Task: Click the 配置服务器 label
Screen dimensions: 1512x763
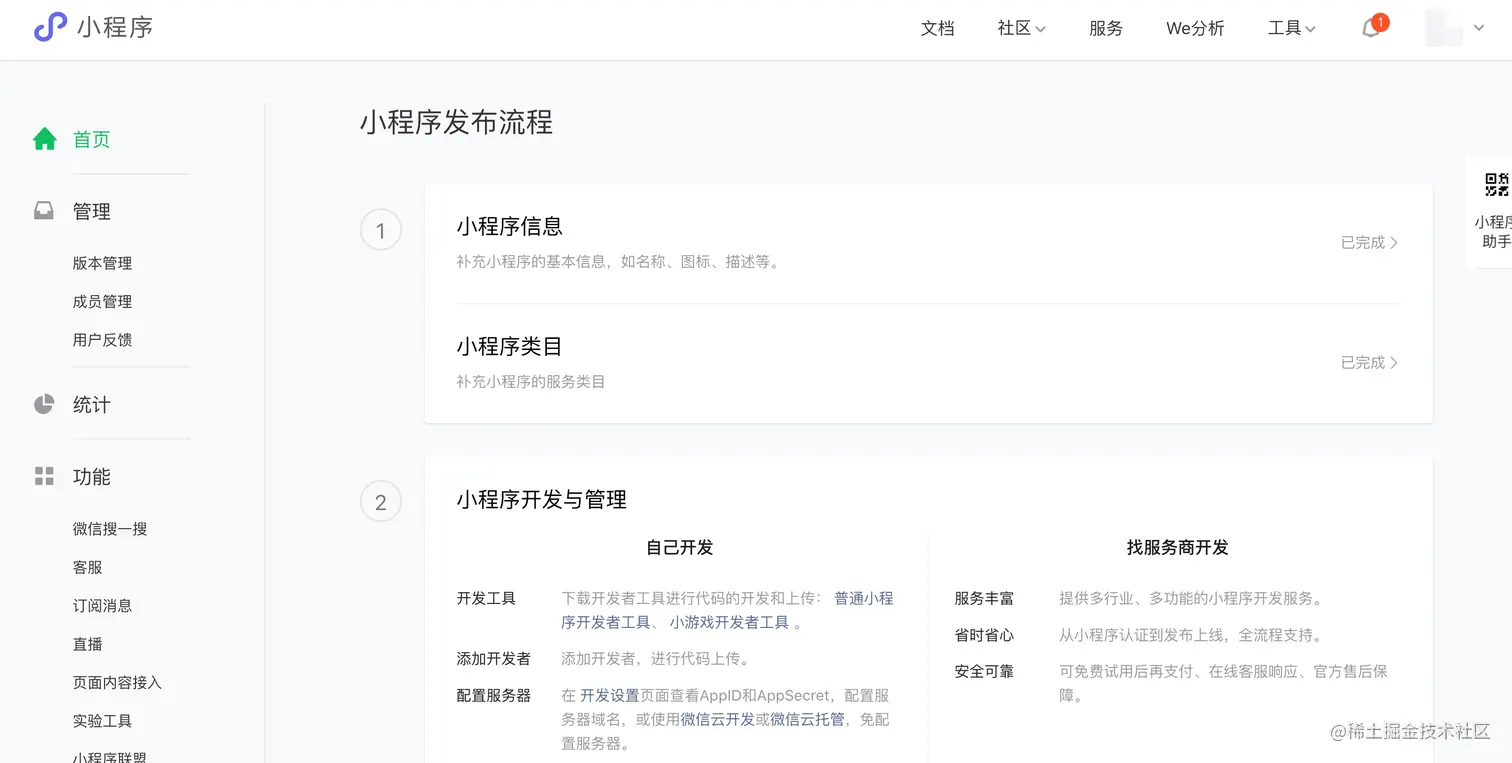Action: click(493, 695)
